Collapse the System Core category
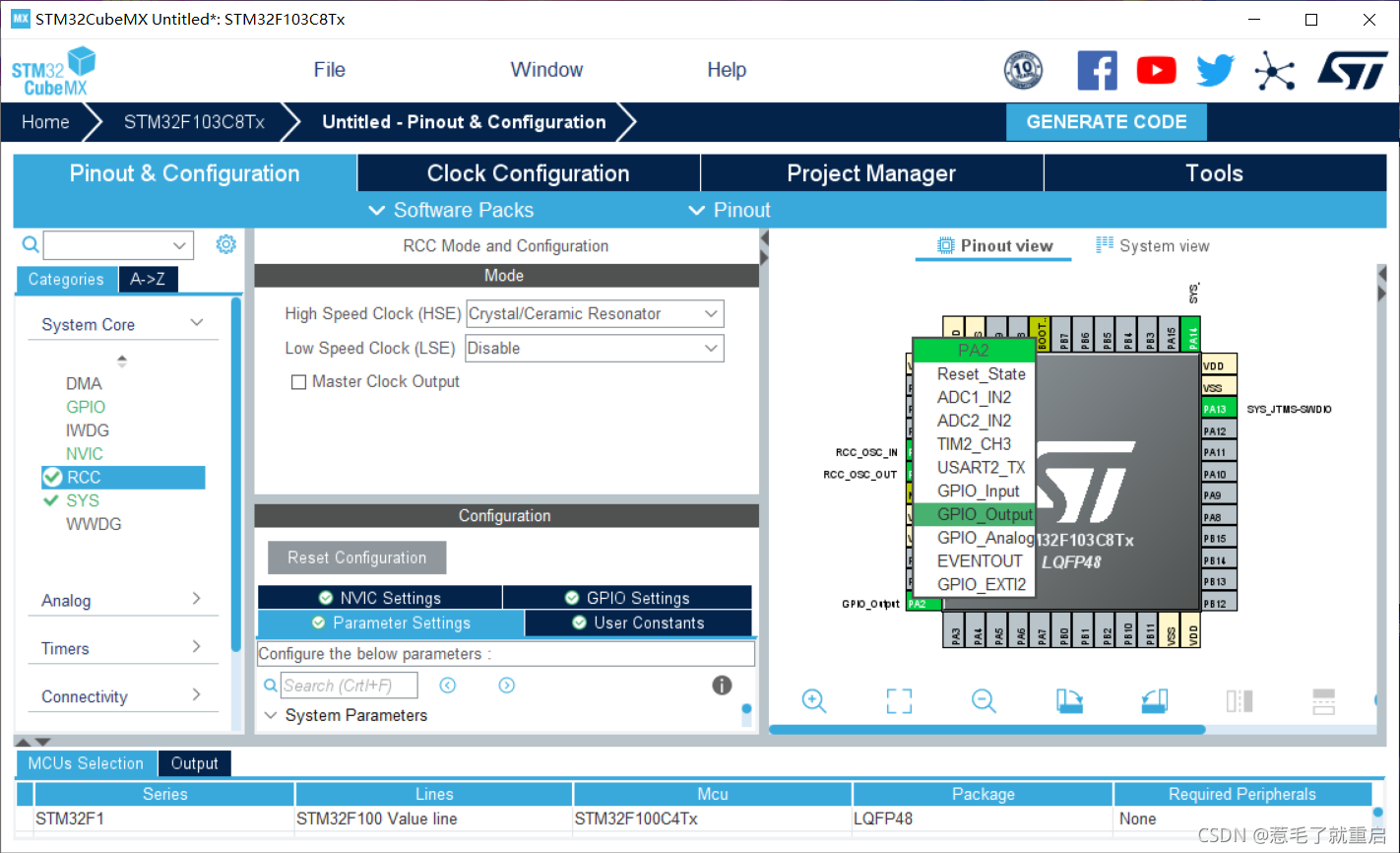 197,323
